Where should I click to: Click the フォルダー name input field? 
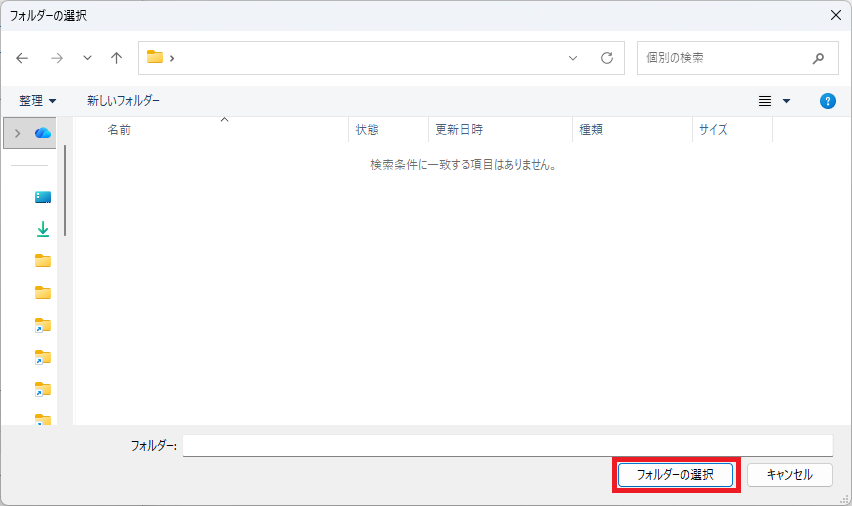(507, 445)
